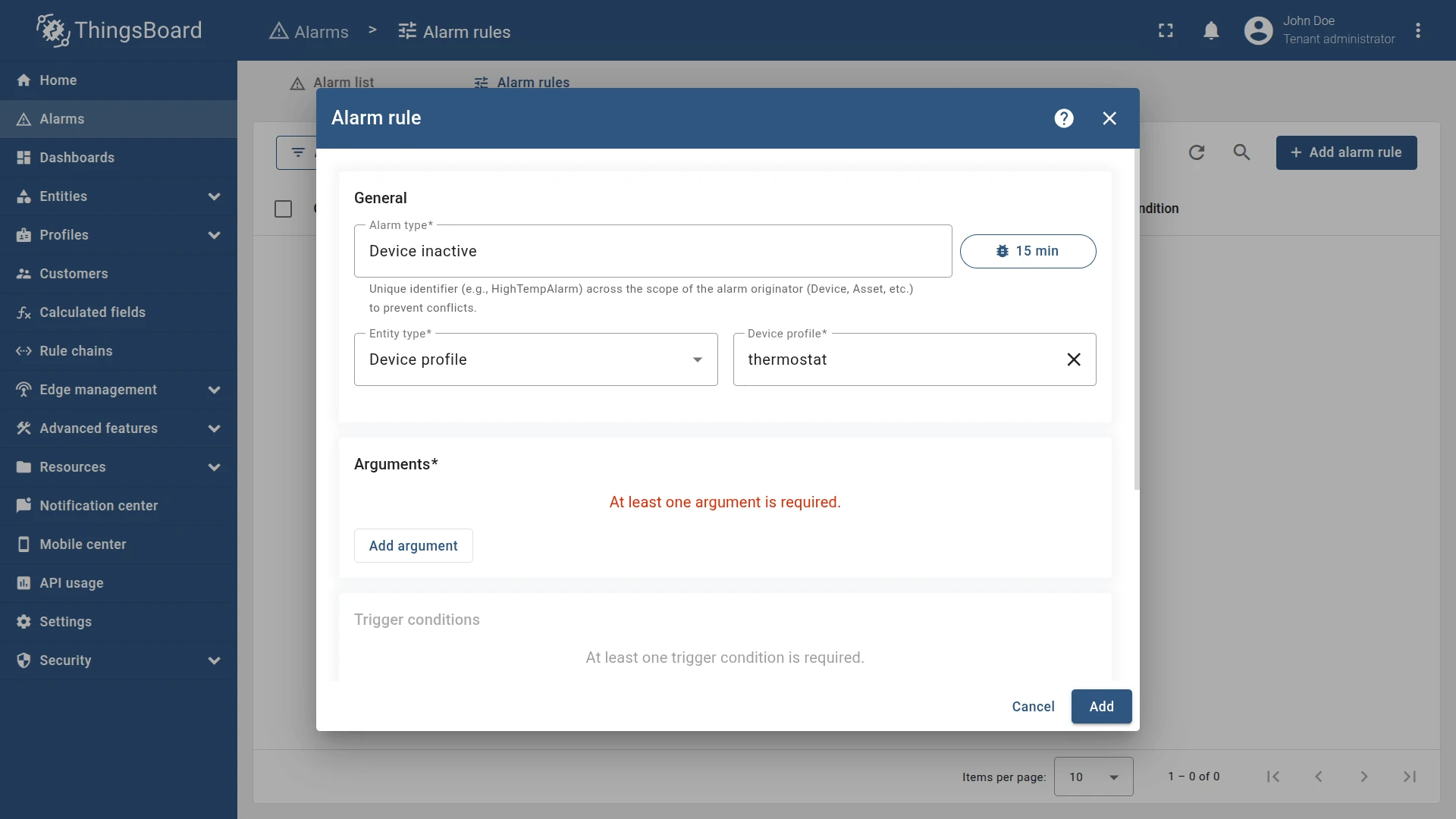
Task: Click the ThingsBoard logo
Action: (119, 30)
